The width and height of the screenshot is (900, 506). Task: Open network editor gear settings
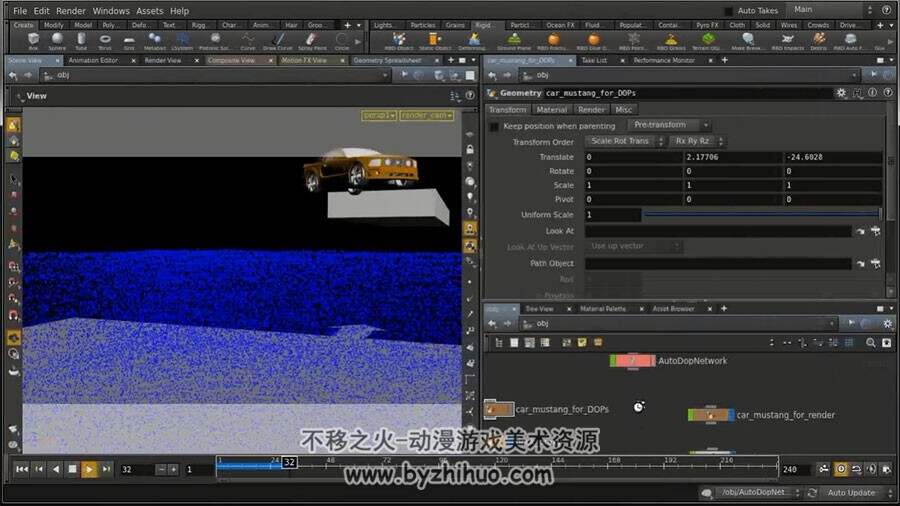click(x=887, y=324)
